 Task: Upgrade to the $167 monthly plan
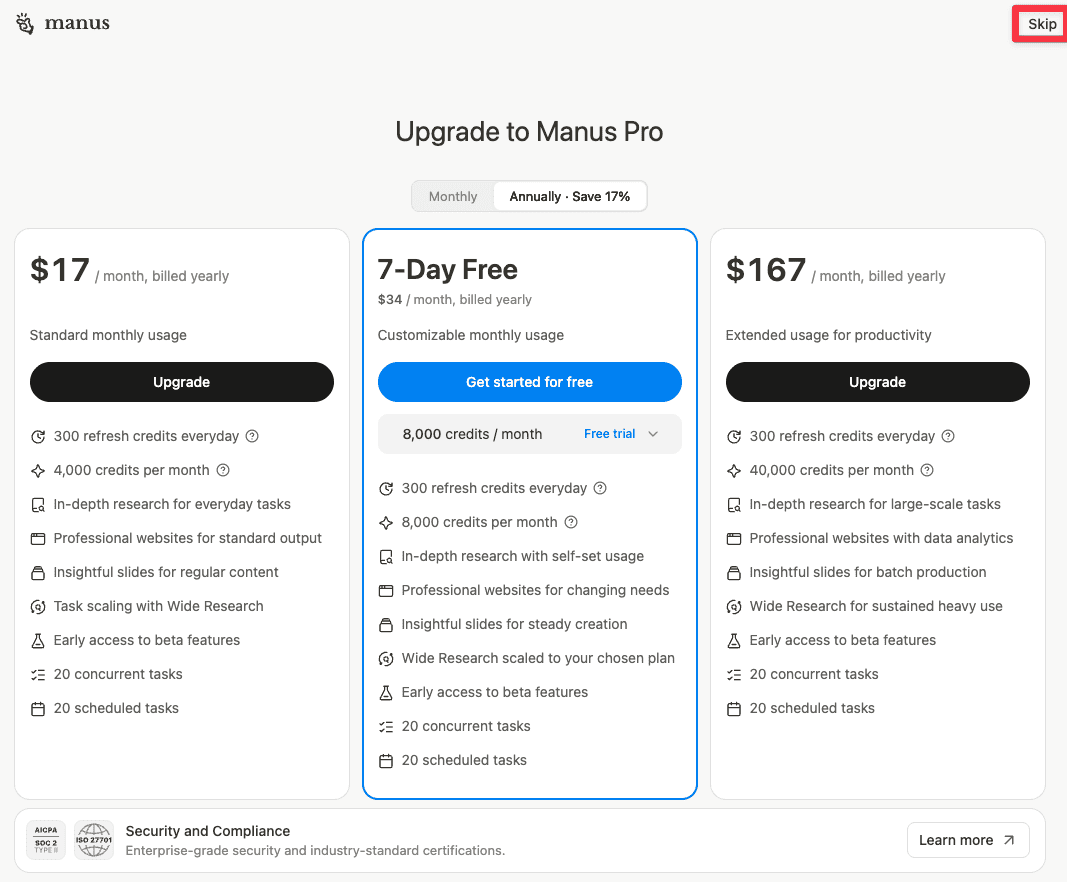pos(877,382)
